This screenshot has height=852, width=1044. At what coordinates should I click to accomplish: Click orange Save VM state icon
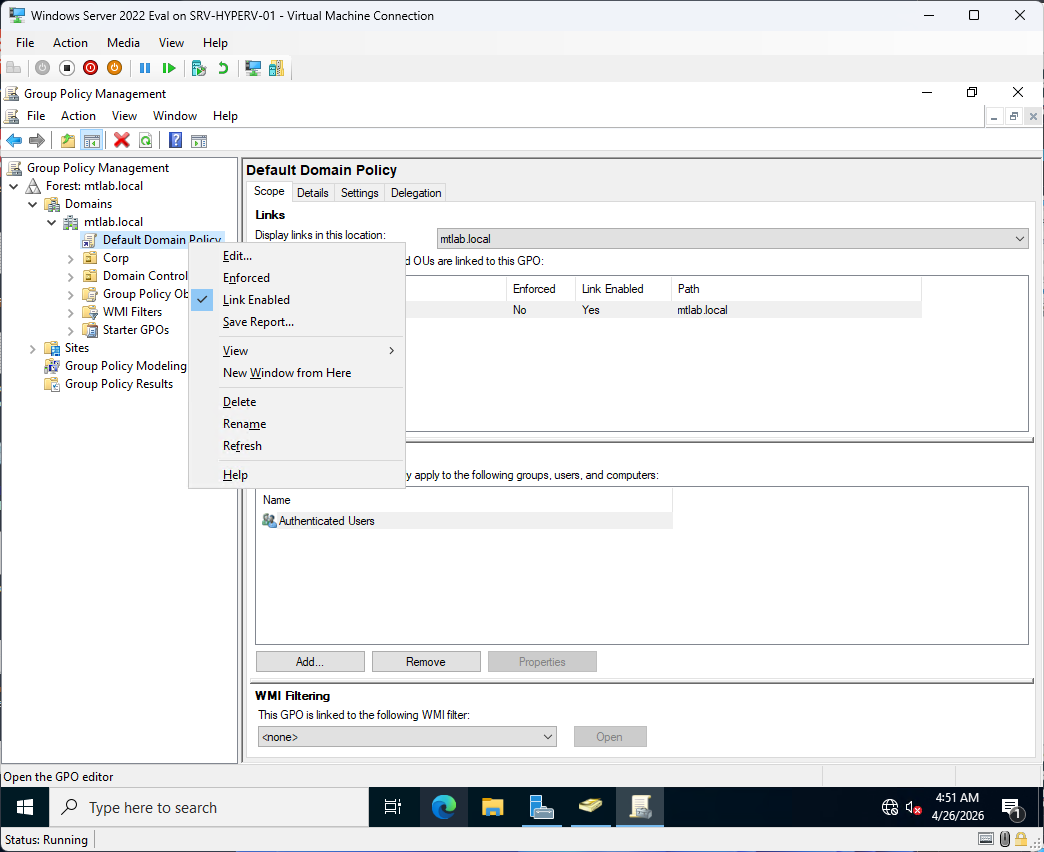pyautogui.click(x=115, y=68)
